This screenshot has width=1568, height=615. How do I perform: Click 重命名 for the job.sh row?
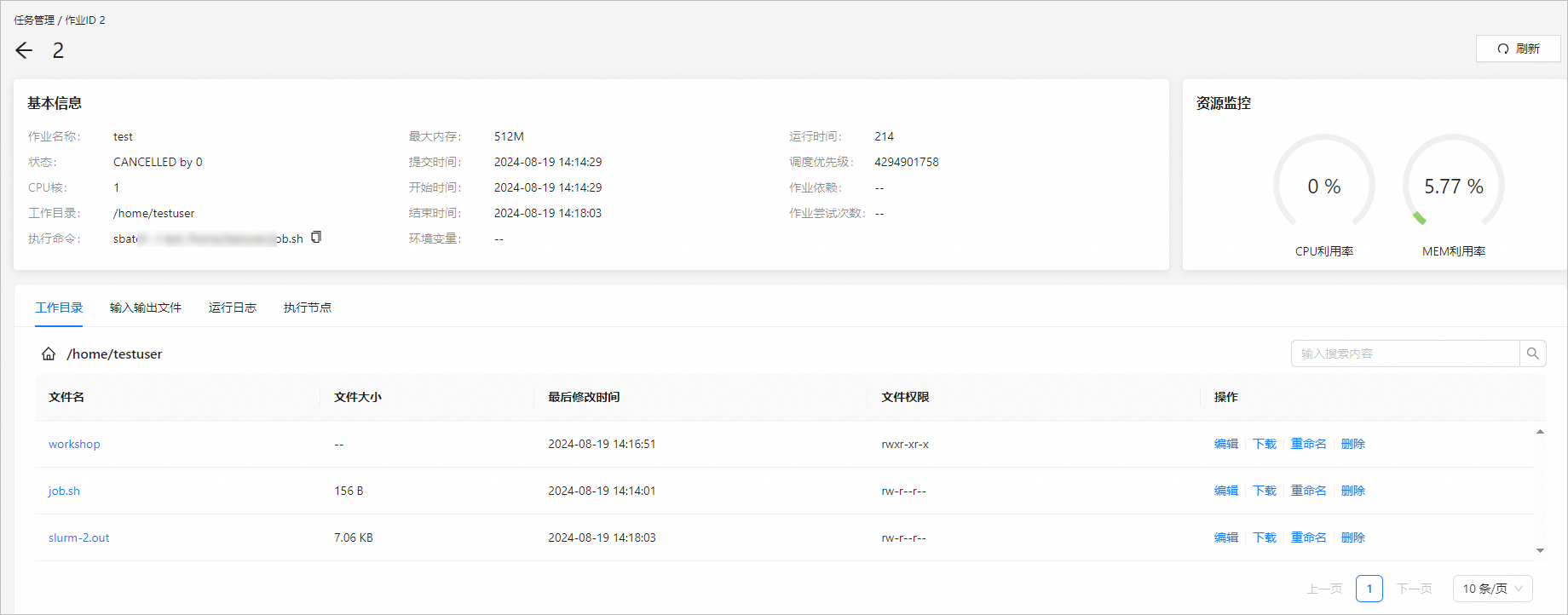point(1309,491)
